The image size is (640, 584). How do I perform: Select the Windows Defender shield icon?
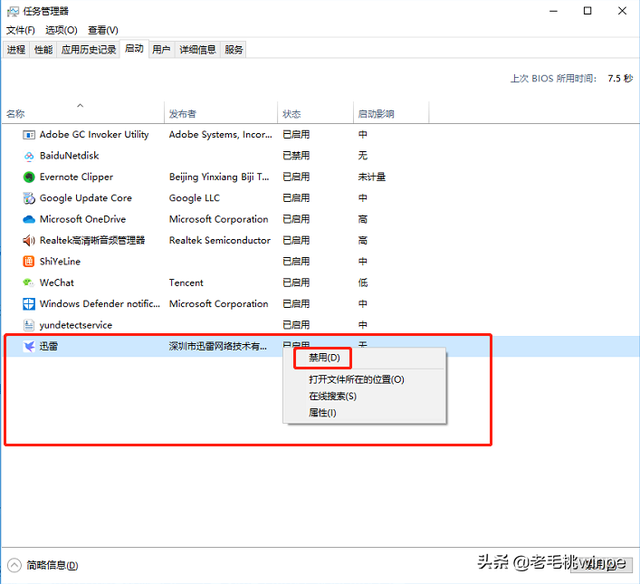pos(29,304)
